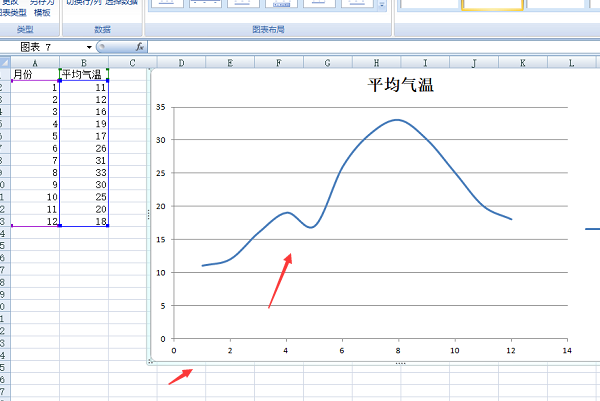Screen dimensions: 600x401
Task: Click horizontal axis label 8
Action: click(x=398, y=350)
